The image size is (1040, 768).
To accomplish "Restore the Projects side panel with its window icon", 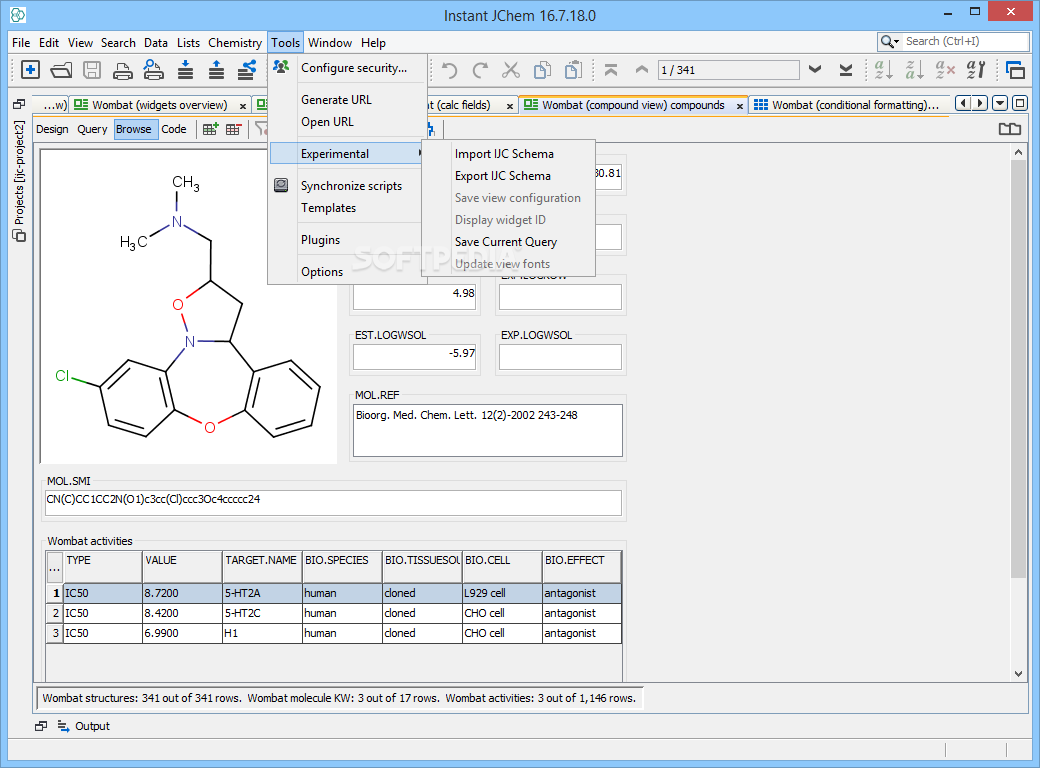I will point(19,104).
